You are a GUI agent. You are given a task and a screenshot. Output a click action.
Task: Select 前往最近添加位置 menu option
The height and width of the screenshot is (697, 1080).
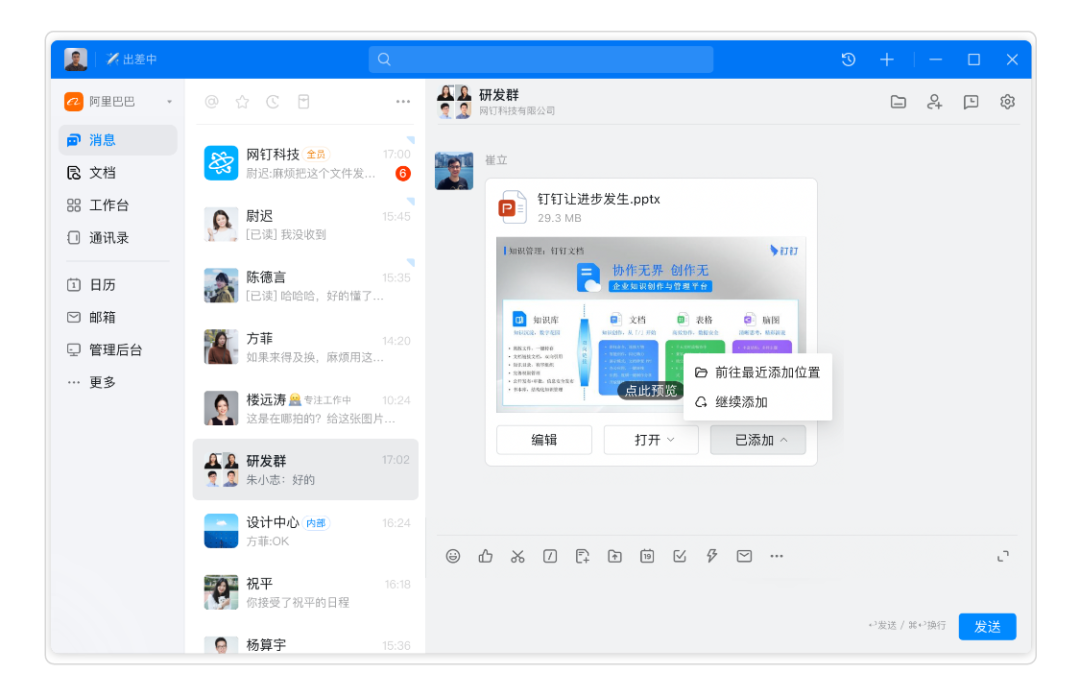point(757,372)
